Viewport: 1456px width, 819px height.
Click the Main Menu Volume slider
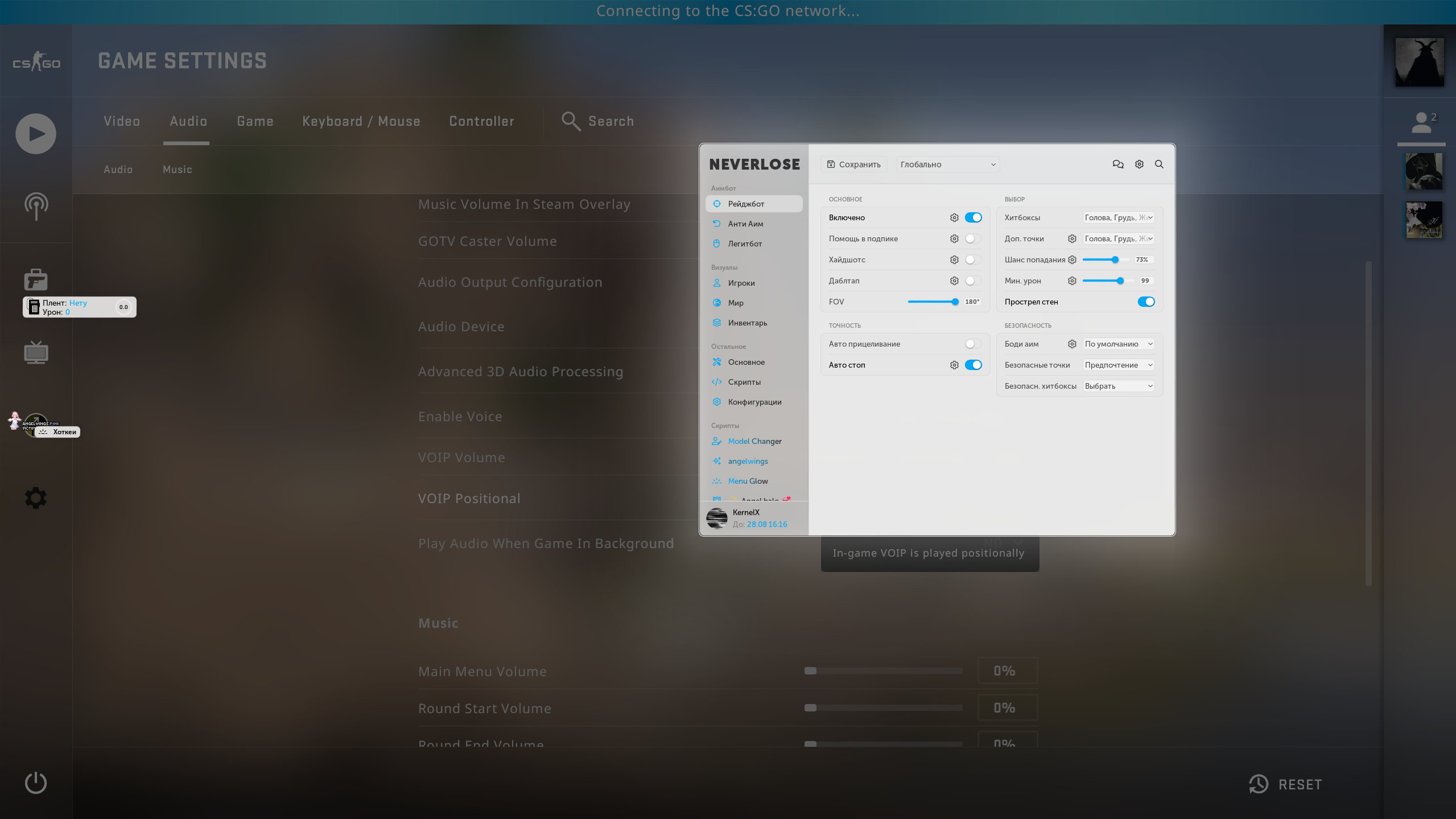click(884, 671)
